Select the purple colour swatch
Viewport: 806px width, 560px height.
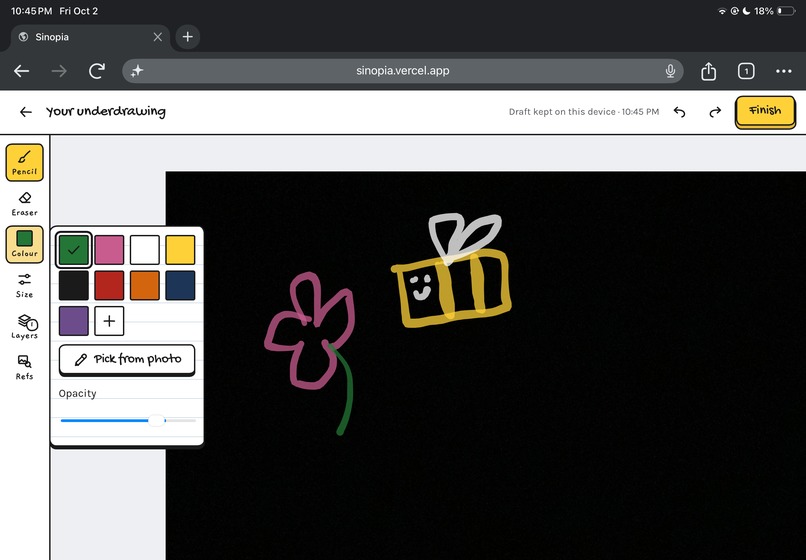click(74, 321)
